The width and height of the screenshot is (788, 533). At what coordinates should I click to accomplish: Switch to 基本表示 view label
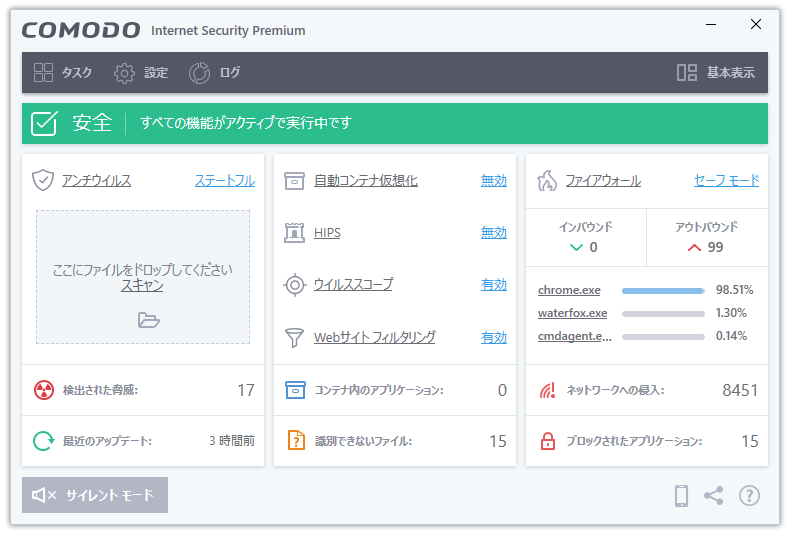(x=731, y=73)
